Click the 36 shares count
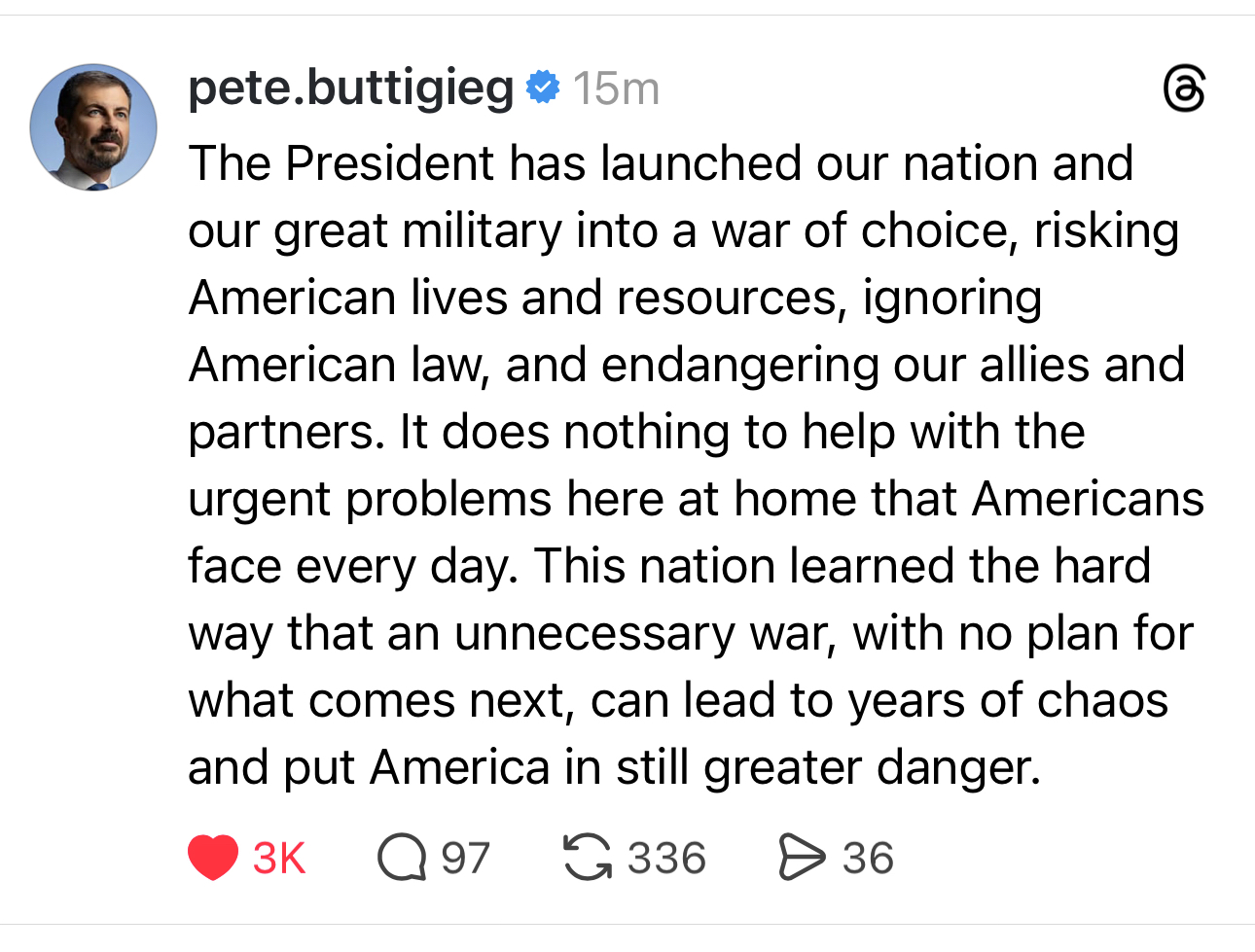 coord(868,859)
